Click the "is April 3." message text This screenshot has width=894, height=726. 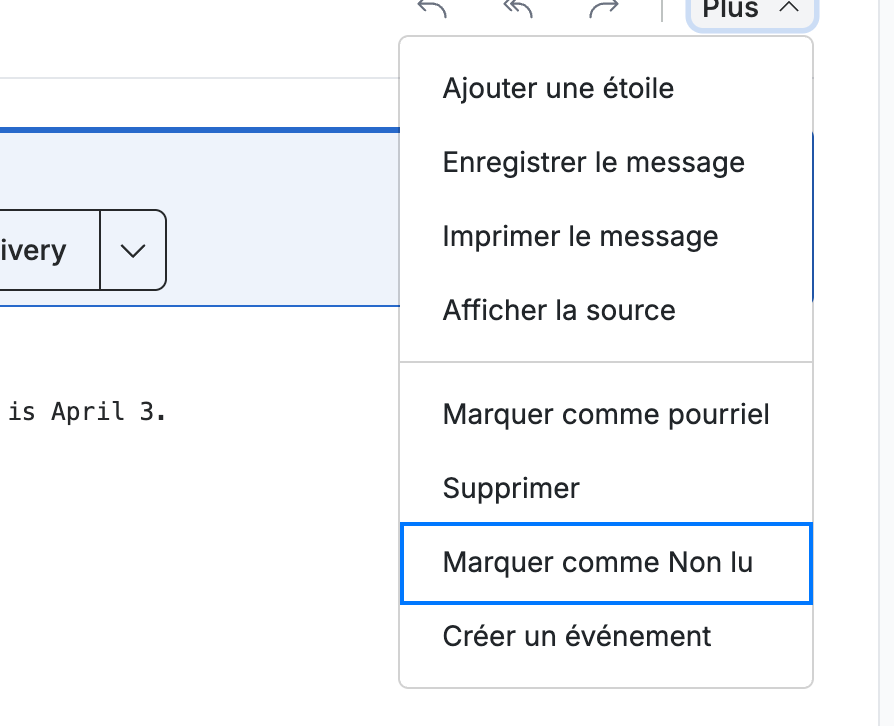[87, 412]
